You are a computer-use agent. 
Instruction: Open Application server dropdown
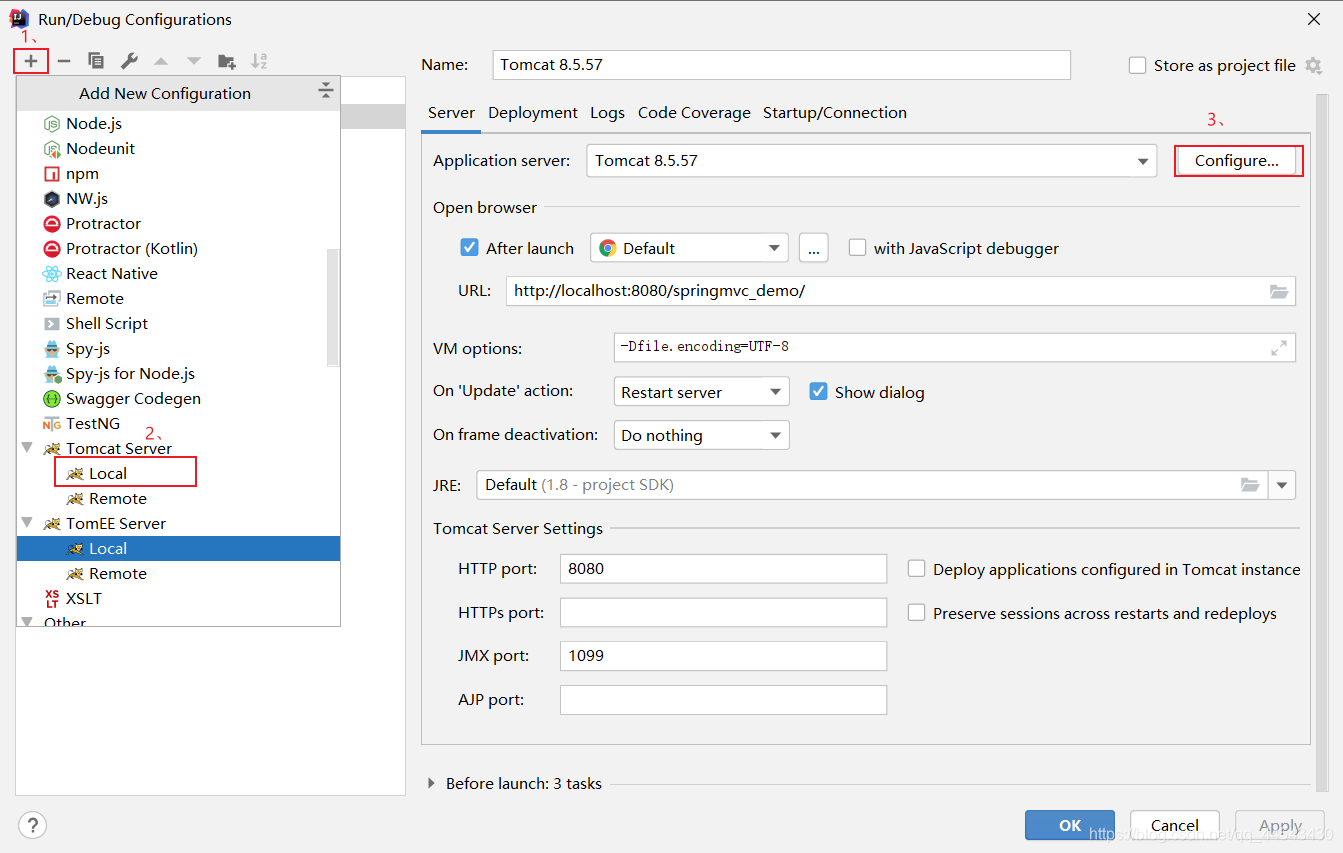coord(872,161)
